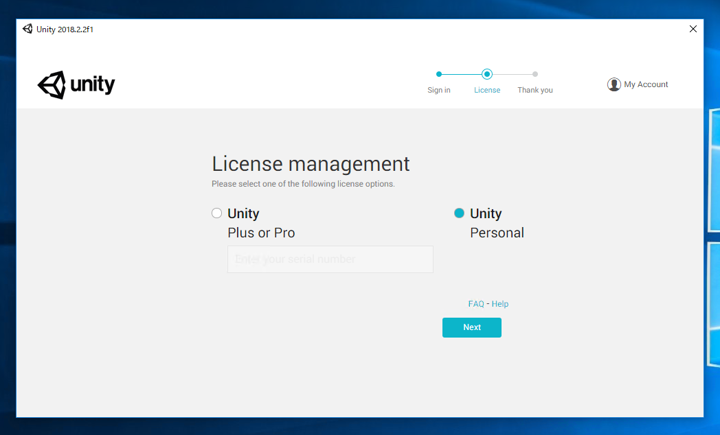Click the Thank you step dot
The width and height of the screenshot is (720, 435).
535,74
